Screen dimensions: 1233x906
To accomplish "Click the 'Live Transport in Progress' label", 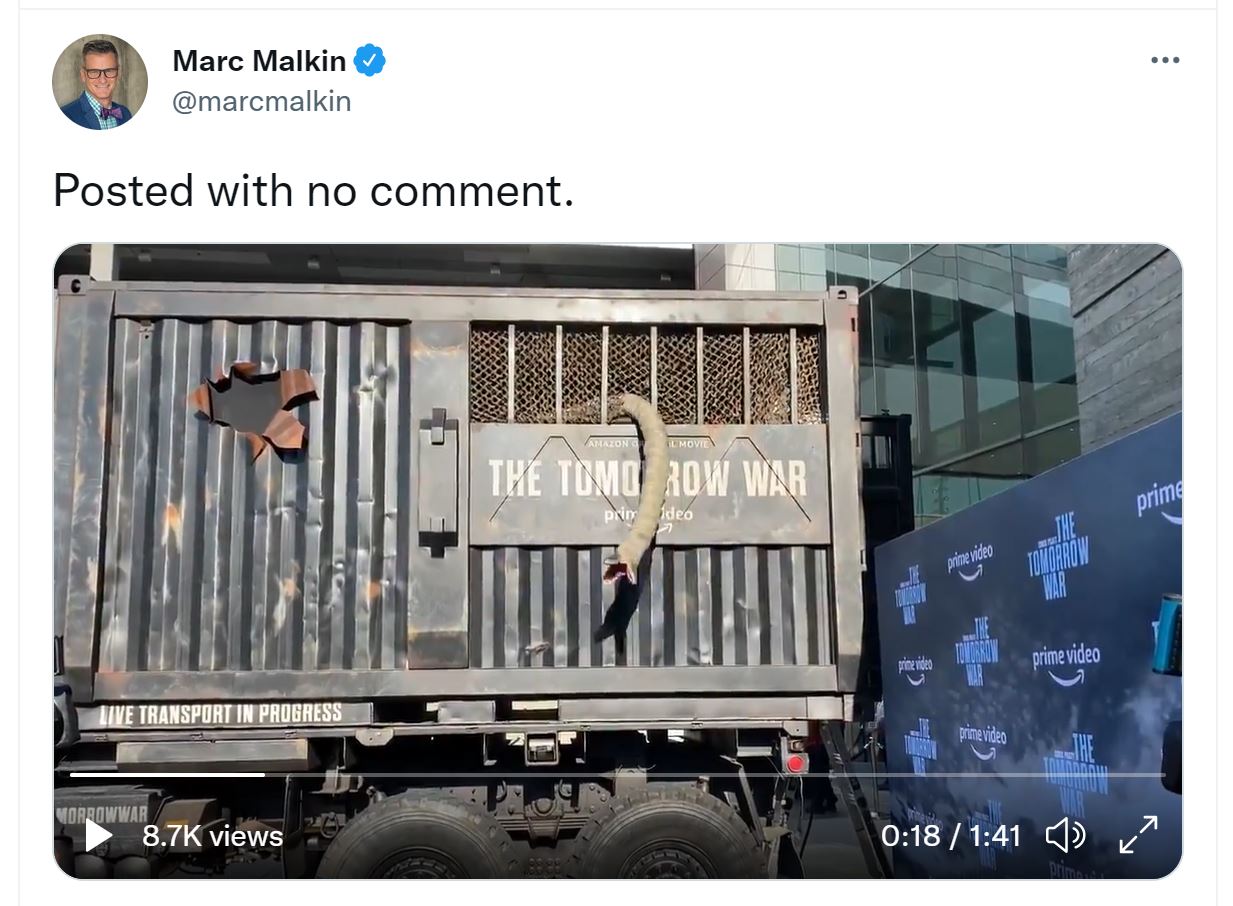I will 222,714.
